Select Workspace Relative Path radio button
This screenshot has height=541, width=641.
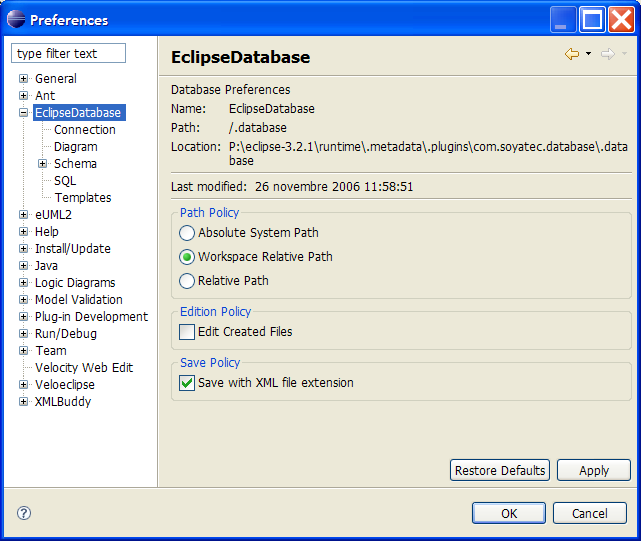[x=187, y=257]
